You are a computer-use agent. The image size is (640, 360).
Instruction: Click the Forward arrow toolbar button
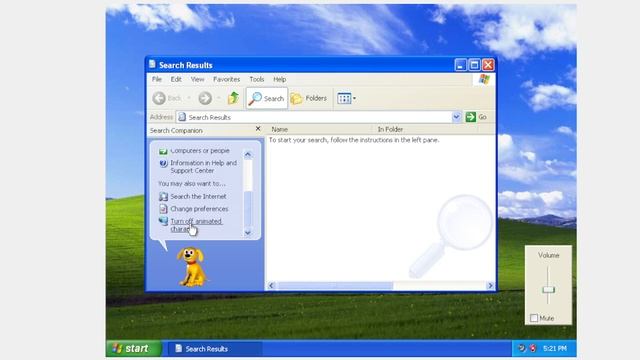pos(205,98)
